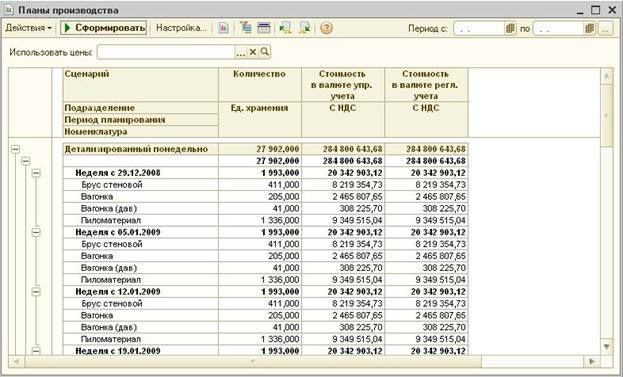Click the Сформировать button
Image resolution: width=623 pixels, height=377 pixels.
104,28
